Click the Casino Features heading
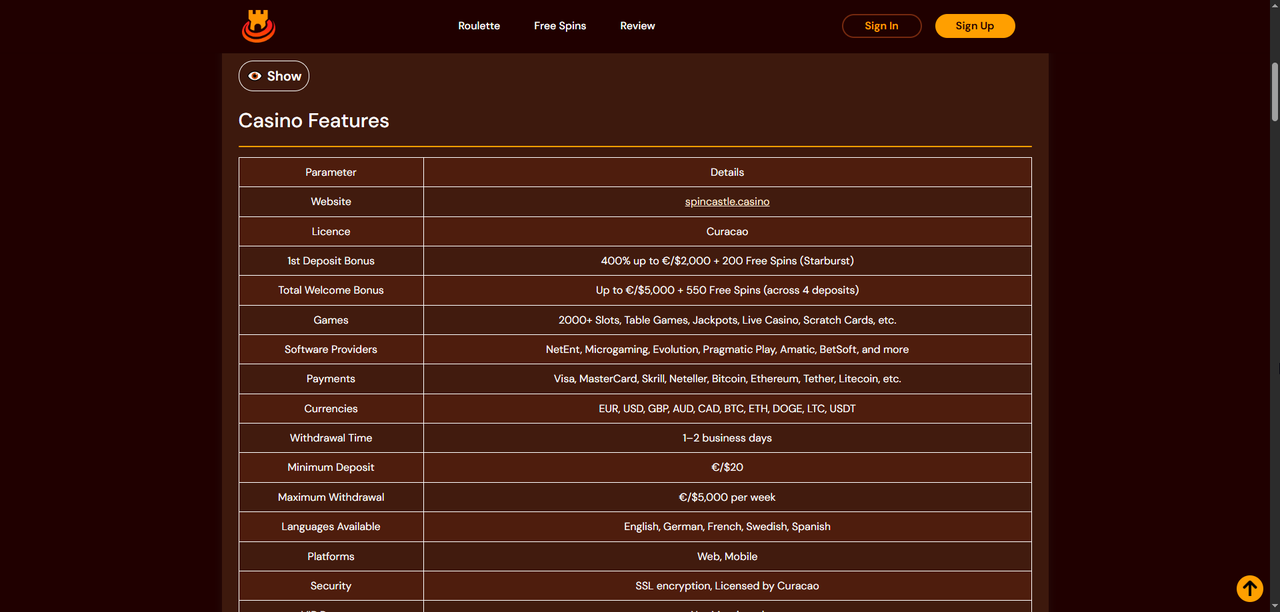Viewport: 1280px width, 612px height. tap(314, 121)
